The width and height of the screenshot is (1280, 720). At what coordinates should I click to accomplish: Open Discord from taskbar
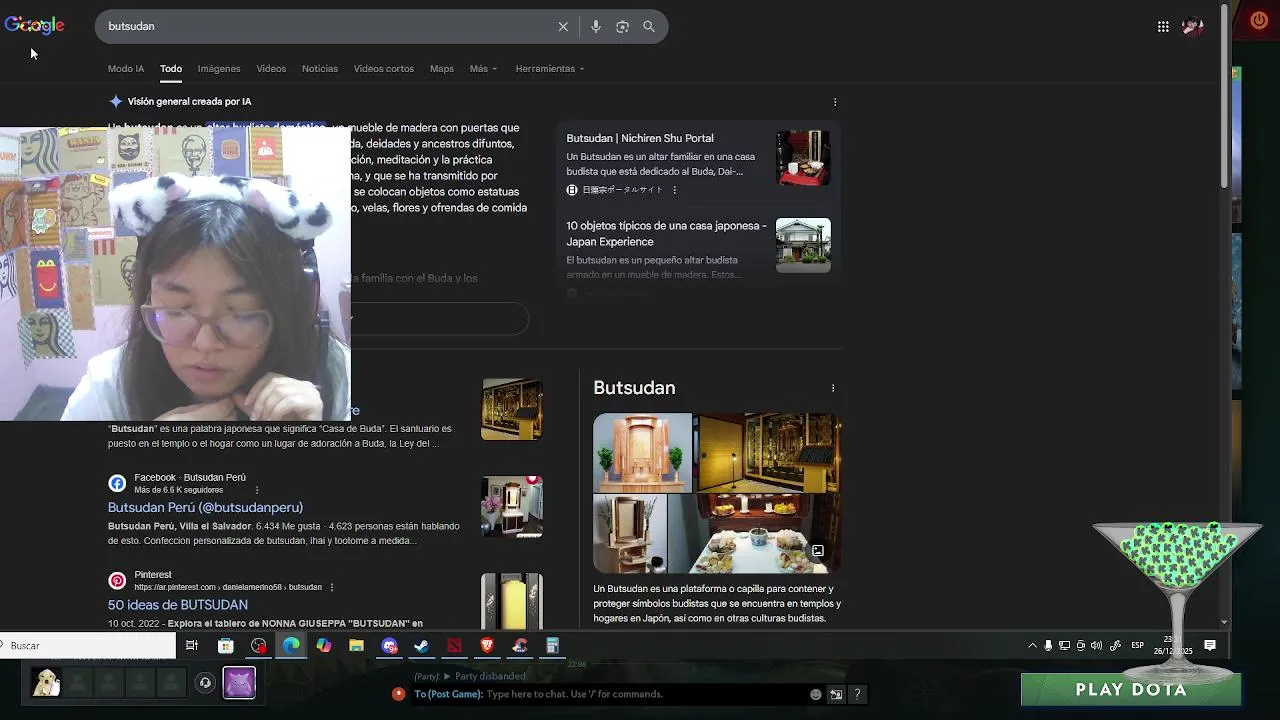tap(390, 646)
